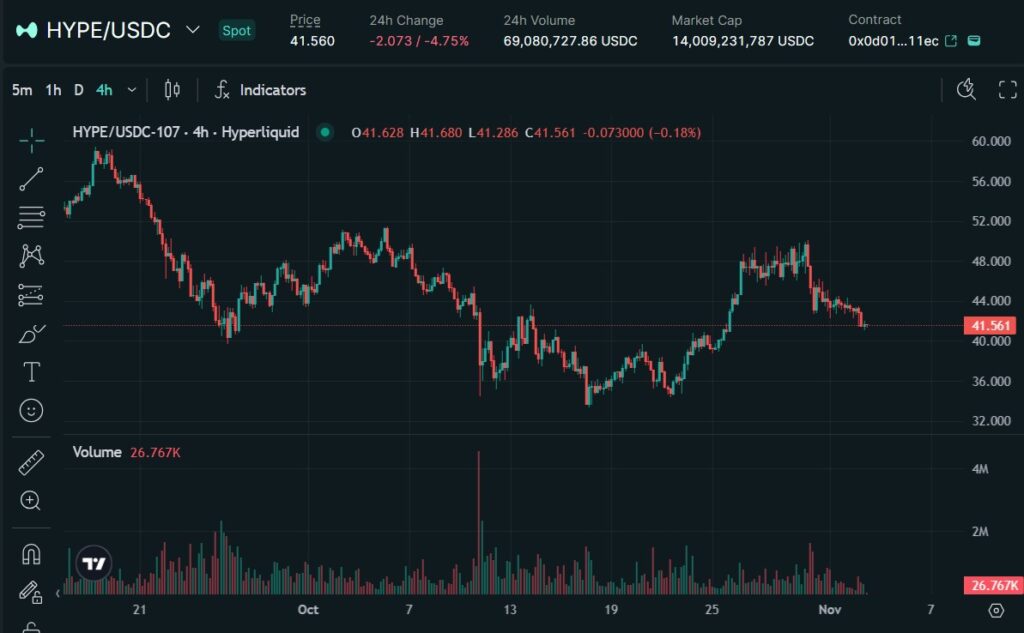Screen dimensions: 1024x633
Task: Click the Spot market badge
Action: (x=236, y=30)
